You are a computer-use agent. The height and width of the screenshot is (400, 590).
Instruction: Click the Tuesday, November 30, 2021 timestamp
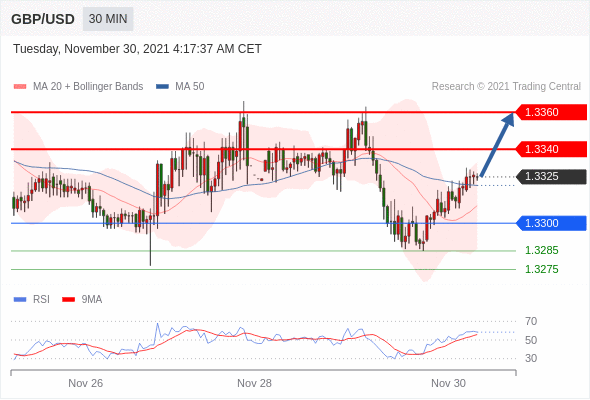(137, 49)
